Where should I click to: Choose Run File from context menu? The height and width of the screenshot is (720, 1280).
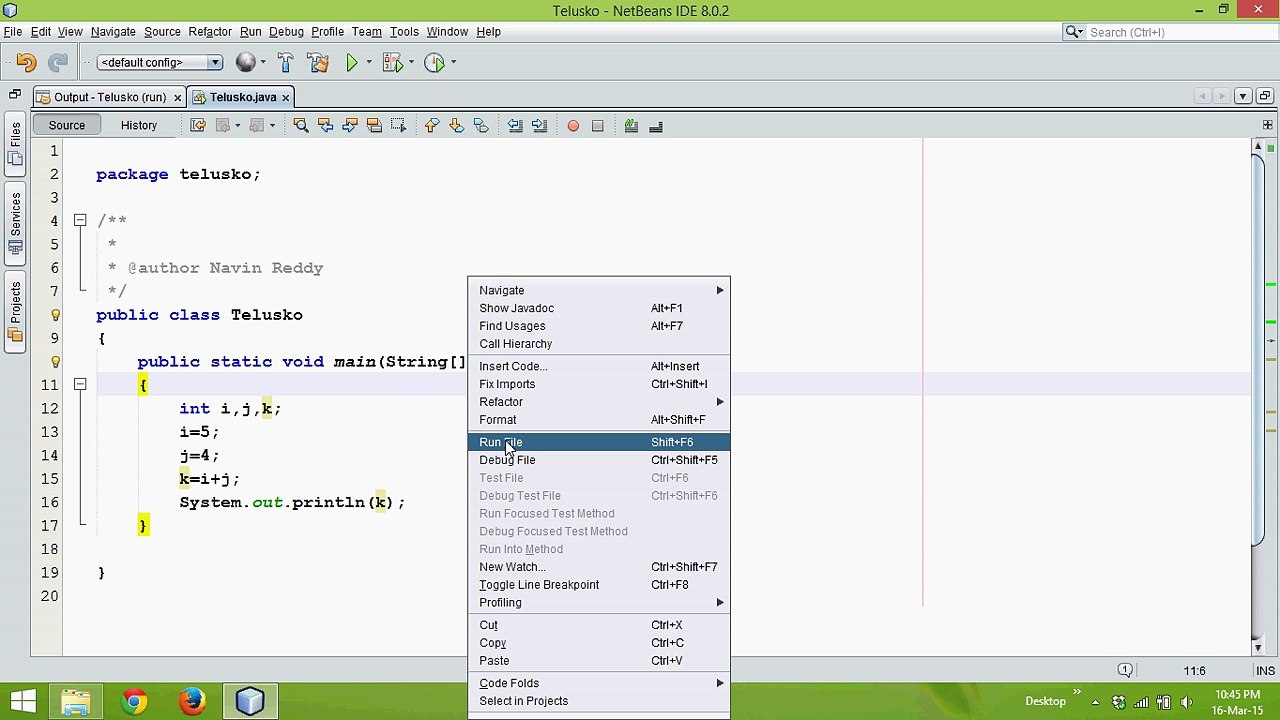[599, 442]
